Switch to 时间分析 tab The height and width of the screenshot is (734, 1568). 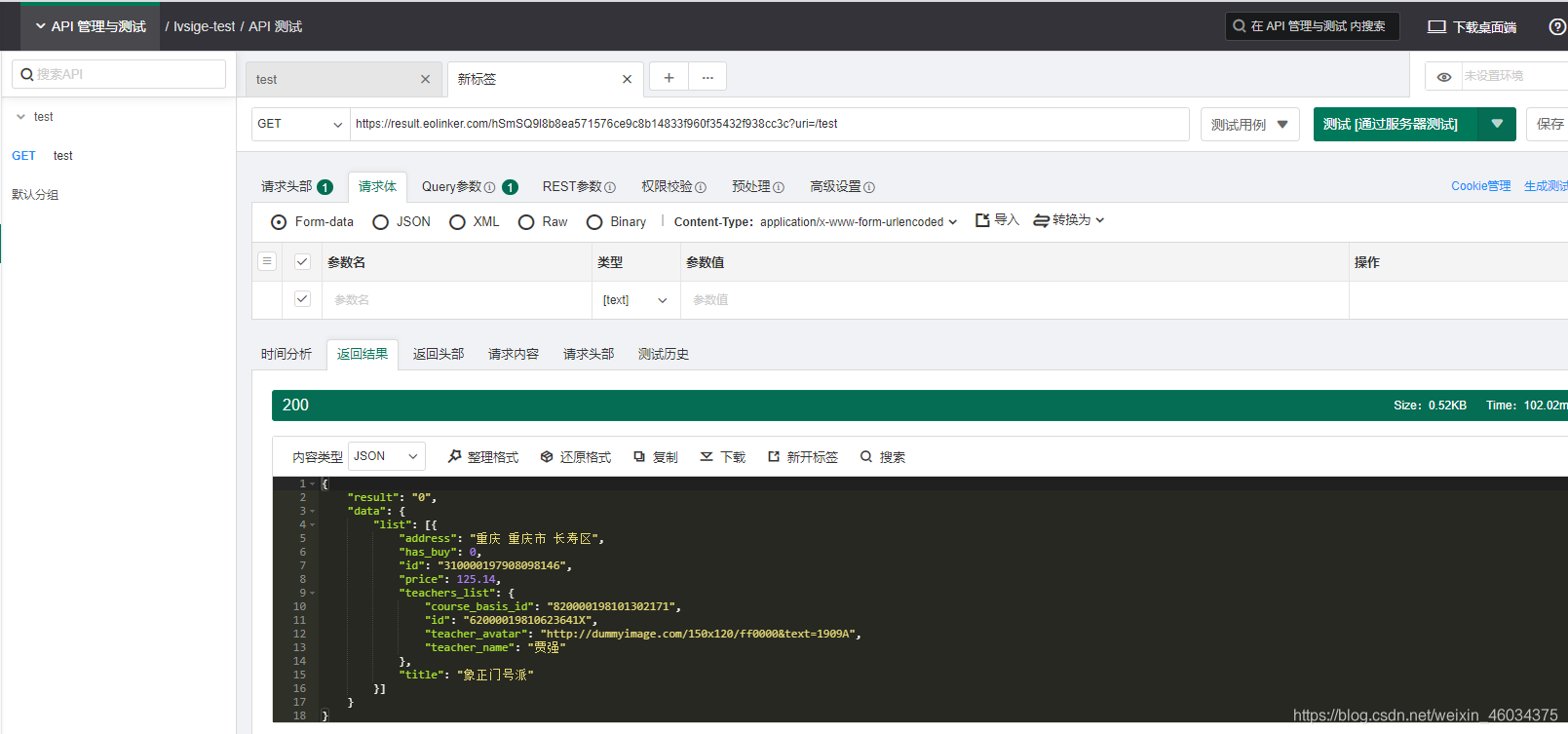click(x=287, y=354)
